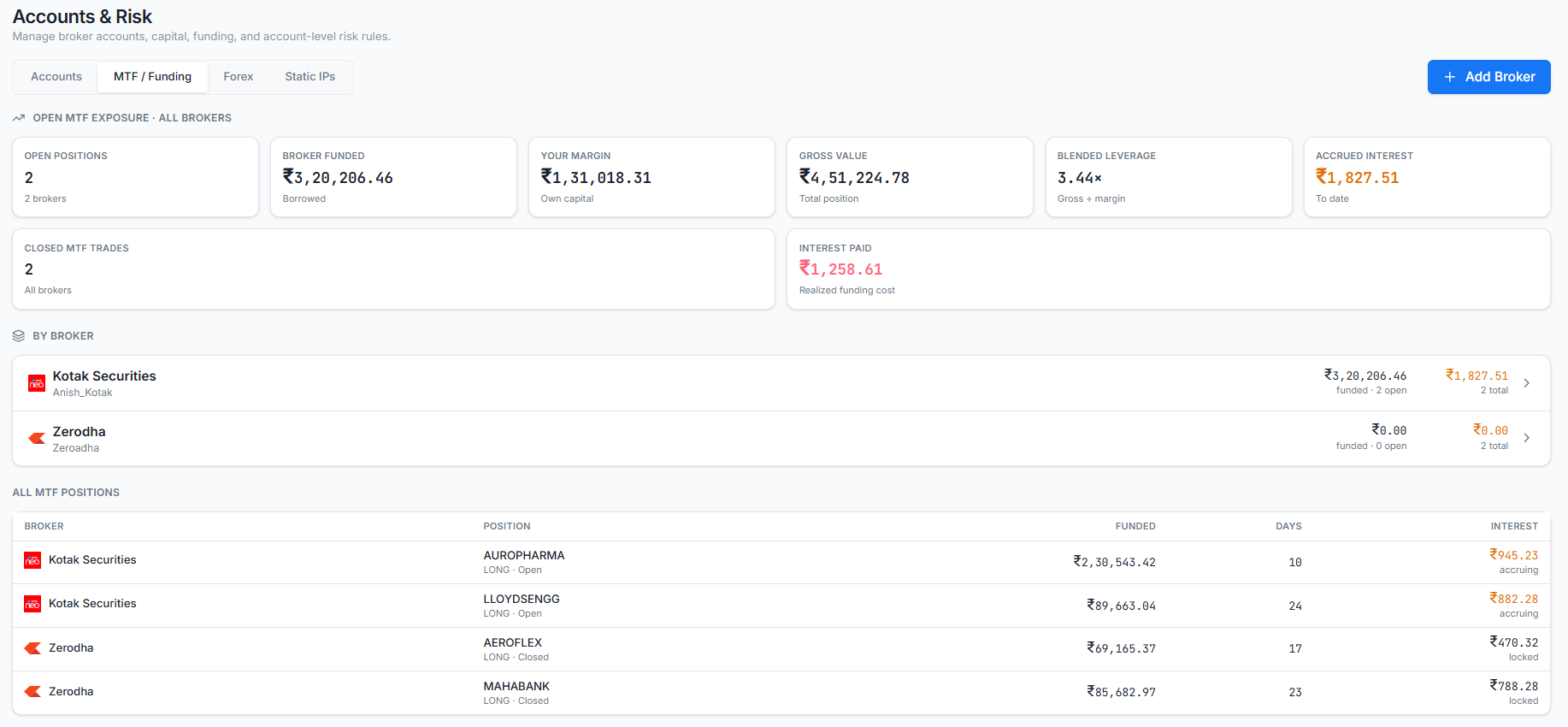The height and width of the screenshot is (727, 1568).
Task: Click days value 24 in LLOYDSENGG row
Action: (1295, 606)
